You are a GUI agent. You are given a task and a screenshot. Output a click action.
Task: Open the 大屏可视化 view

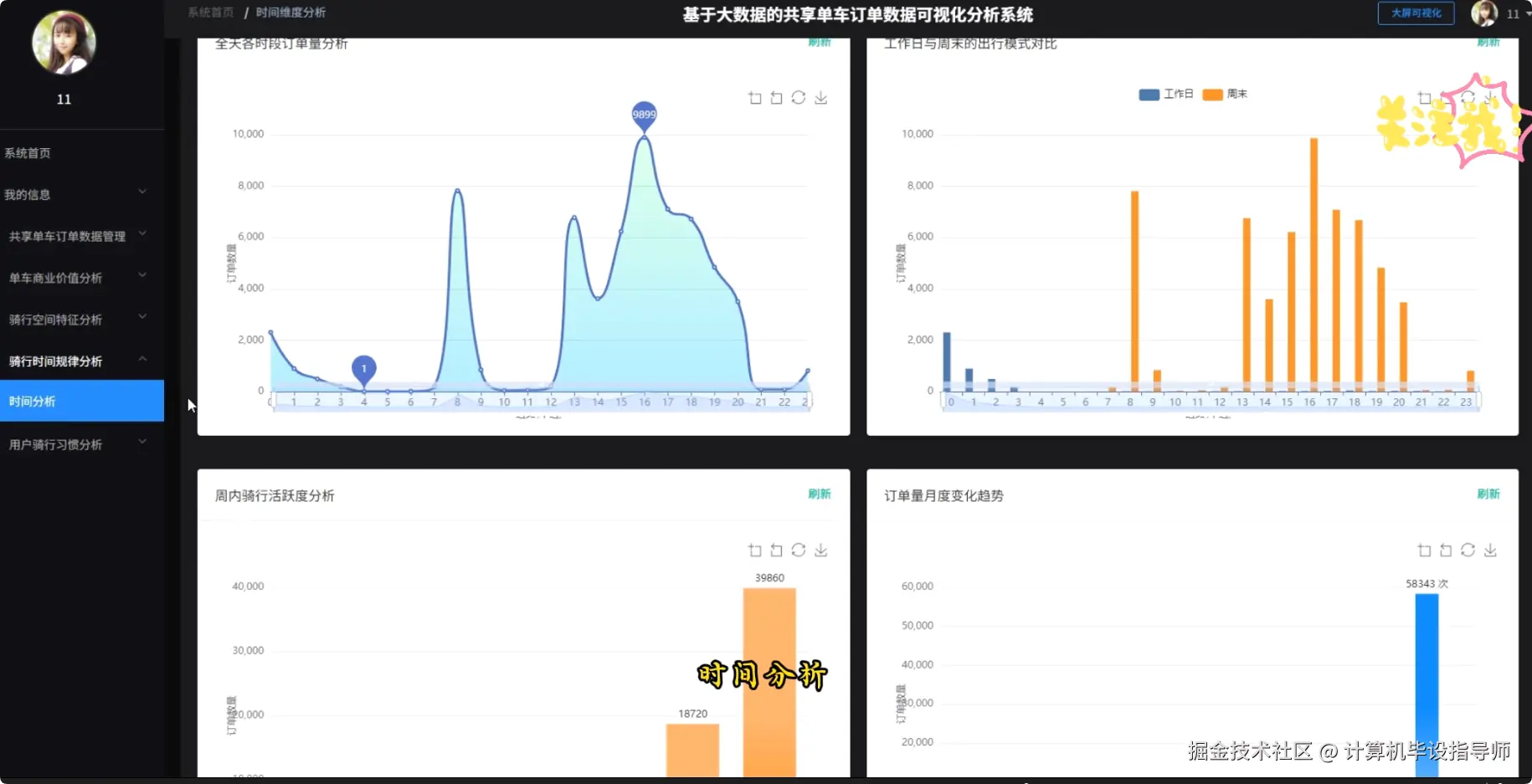tap(1416, 13)
